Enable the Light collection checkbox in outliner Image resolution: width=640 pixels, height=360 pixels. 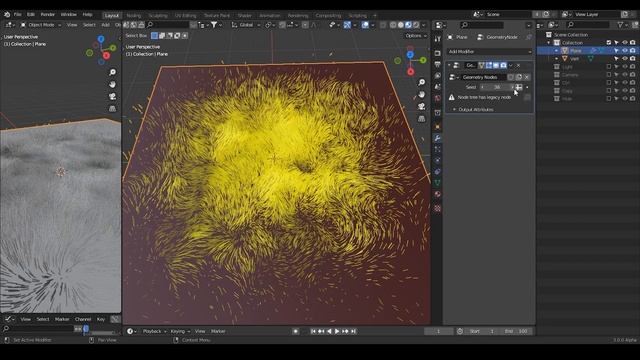point(609,67)
